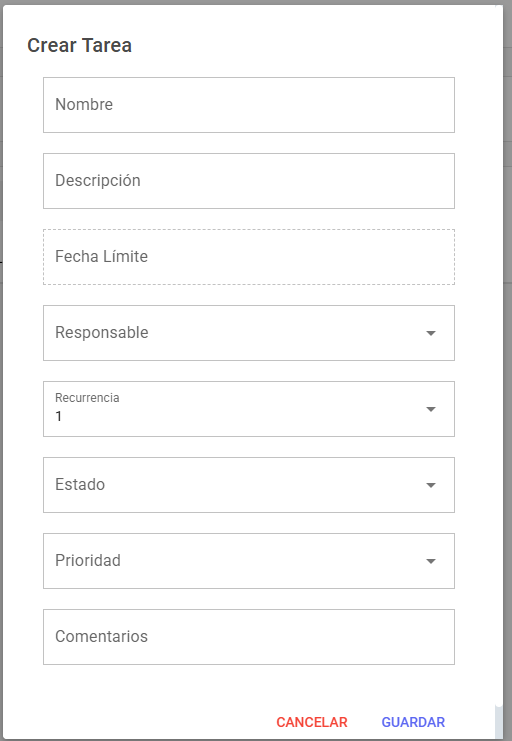Image resolution: width=512 pixels, height=741 pixels.
Task: Focus the Nombre text field
Action: tap(249, 105)
